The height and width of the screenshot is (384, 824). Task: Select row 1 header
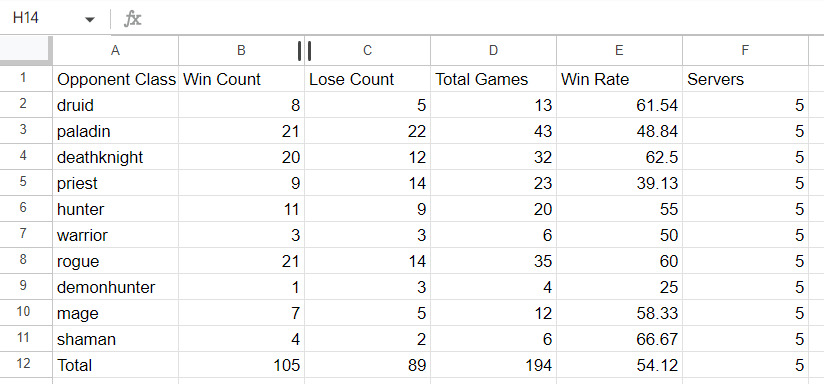26,79
